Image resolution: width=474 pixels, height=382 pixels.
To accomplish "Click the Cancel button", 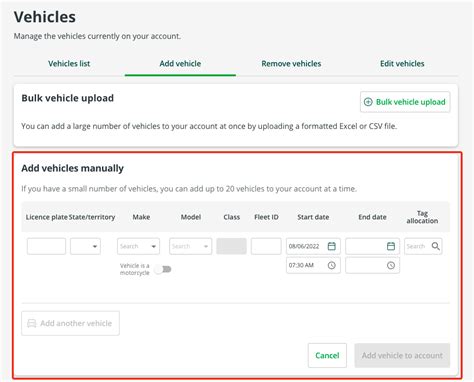I will coord(327,355).
